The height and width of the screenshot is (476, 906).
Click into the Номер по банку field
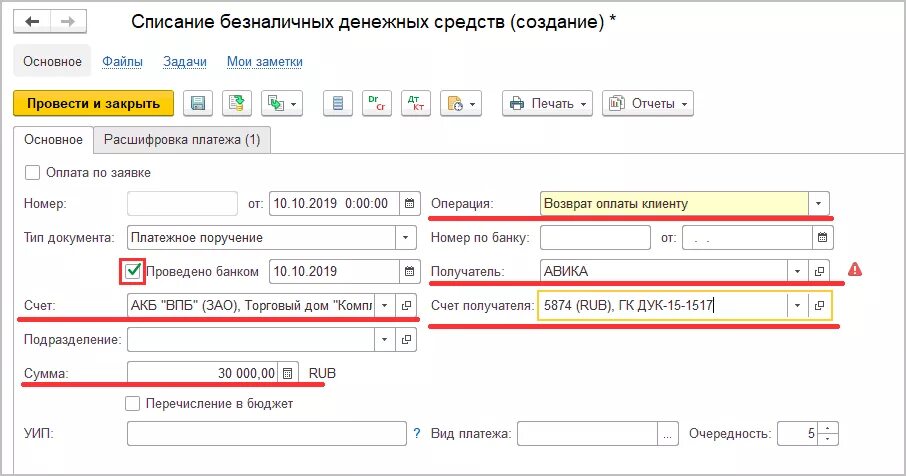point(595,237)
